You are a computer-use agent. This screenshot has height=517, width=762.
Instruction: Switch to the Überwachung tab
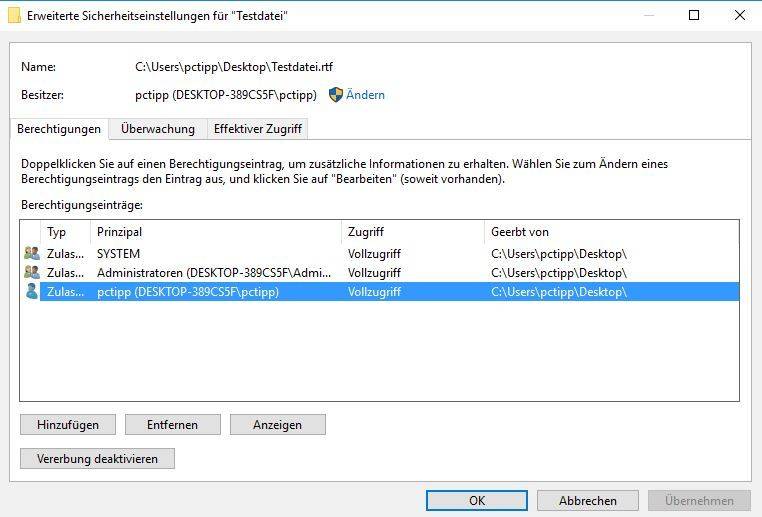[x=158, y=129]
